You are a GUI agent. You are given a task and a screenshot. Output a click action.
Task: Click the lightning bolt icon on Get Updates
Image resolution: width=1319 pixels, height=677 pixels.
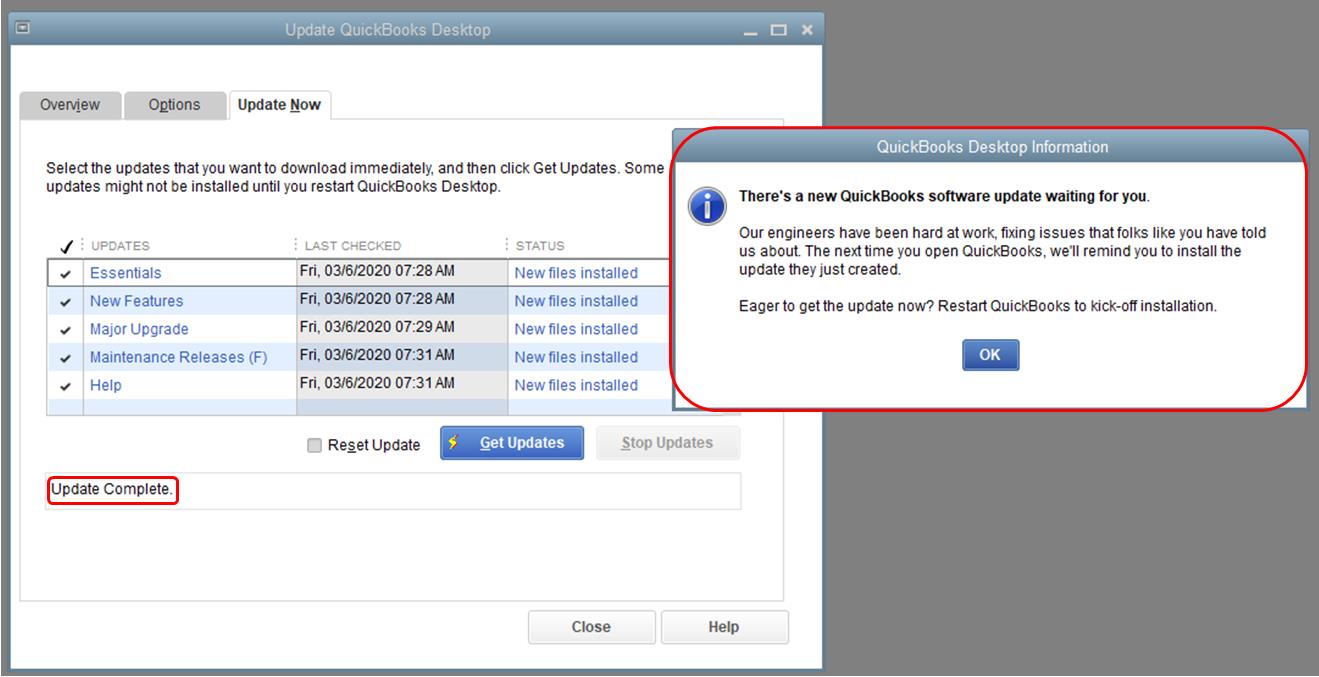coord(454,443)
